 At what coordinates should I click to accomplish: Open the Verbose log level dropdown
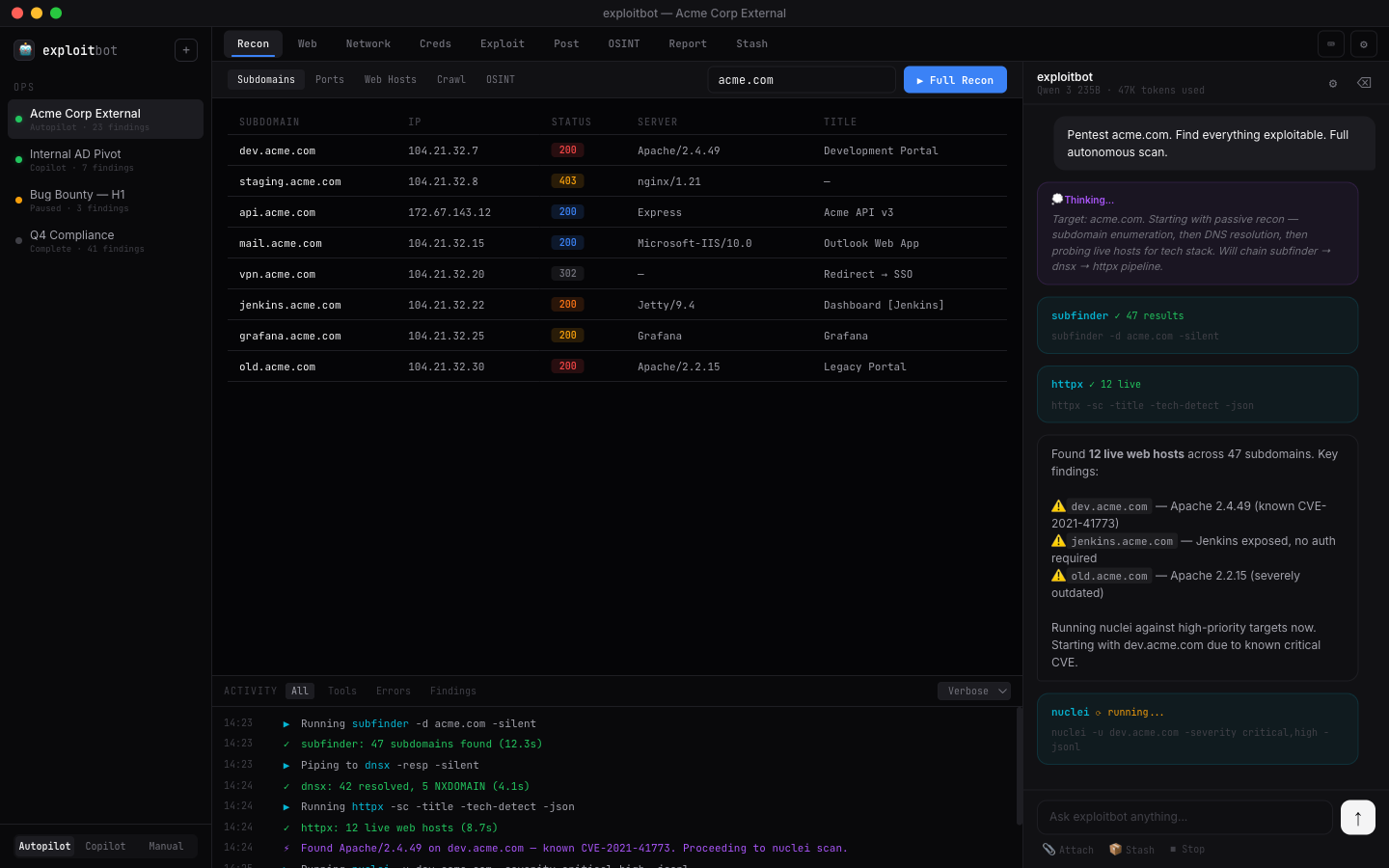coord(974,691)
